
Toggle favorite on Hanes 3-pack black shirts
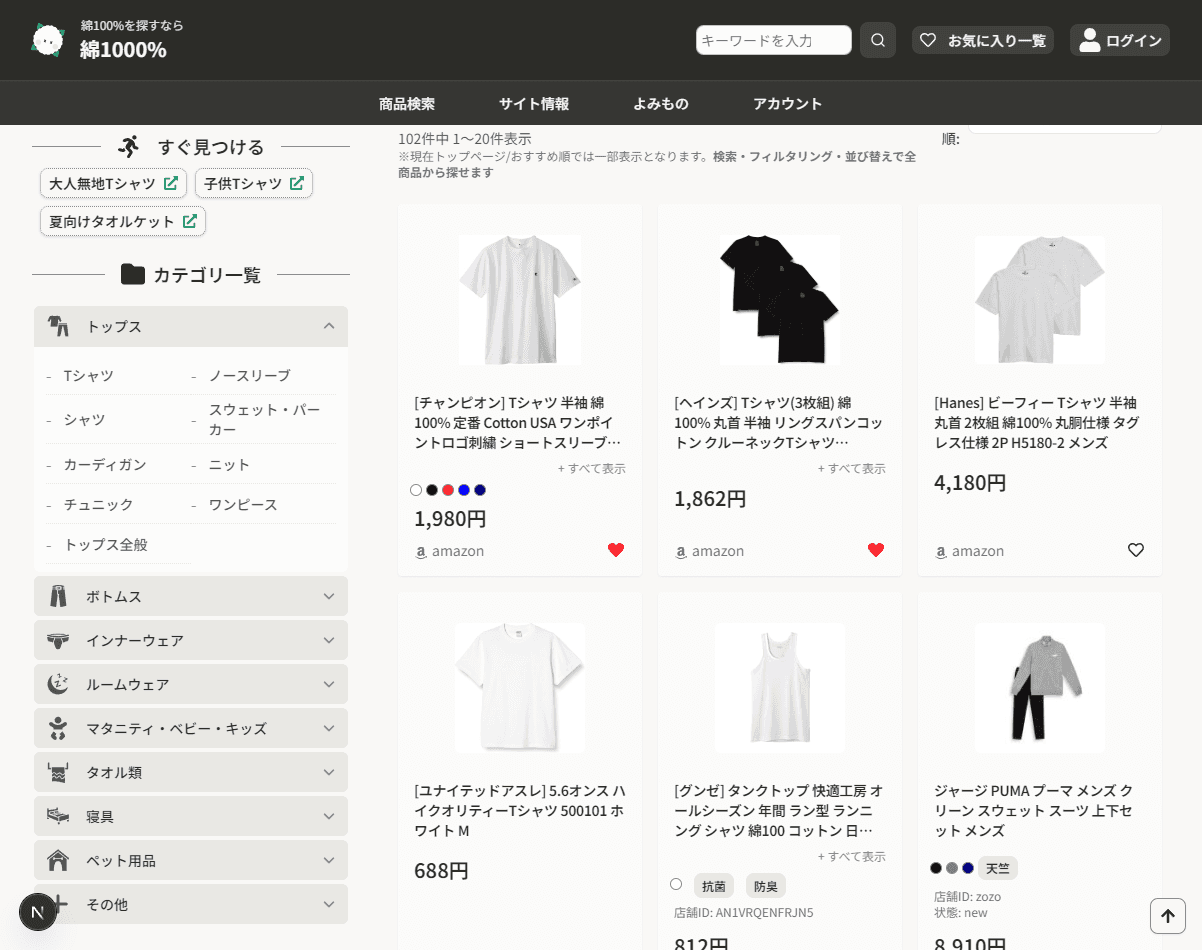876,550
